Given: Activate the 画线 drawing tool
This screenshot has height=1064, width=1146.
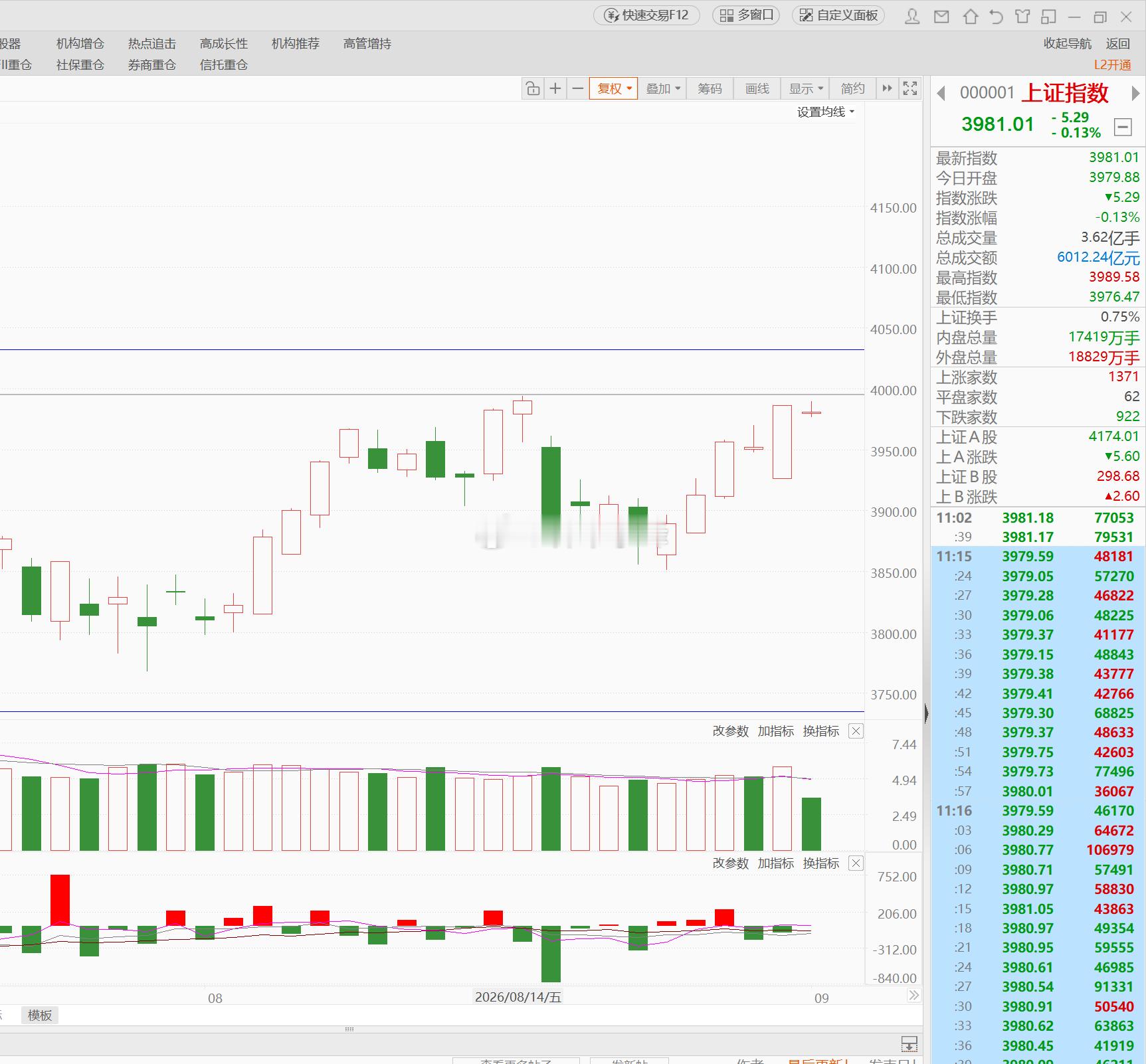Looking at the screenshot, I should coord(757,88).
